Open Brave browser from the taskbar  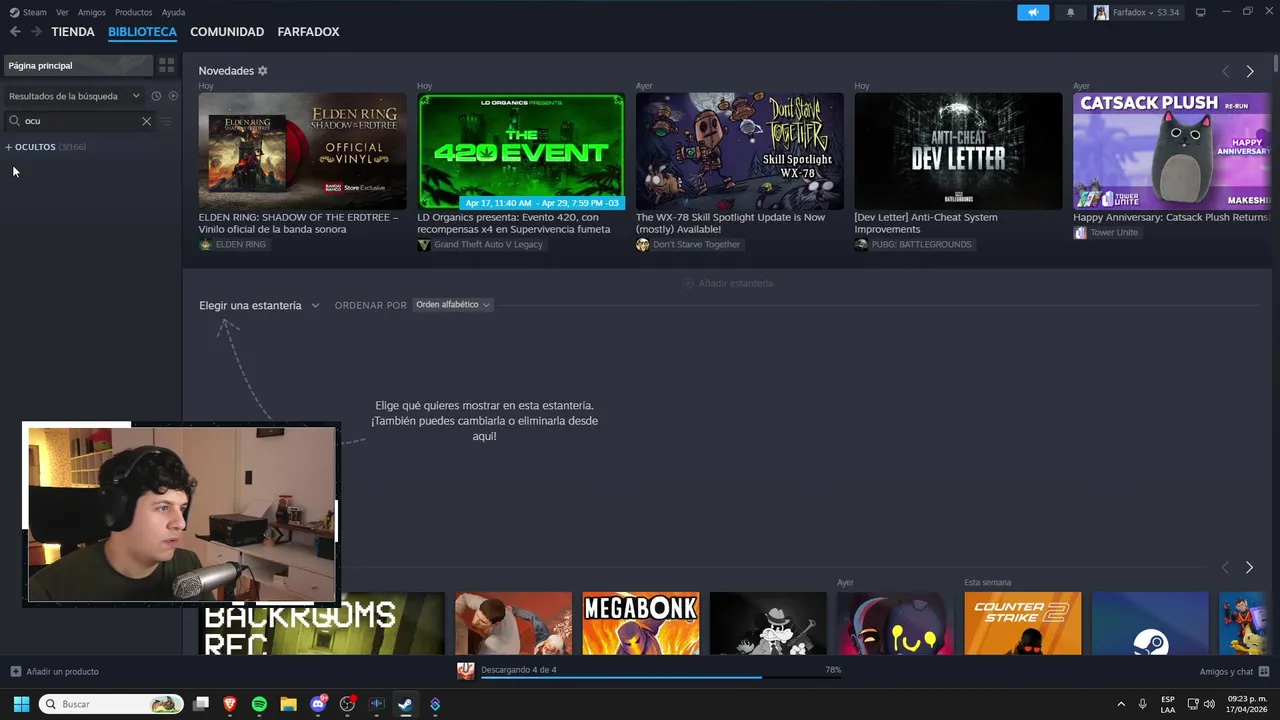point(230,704)
